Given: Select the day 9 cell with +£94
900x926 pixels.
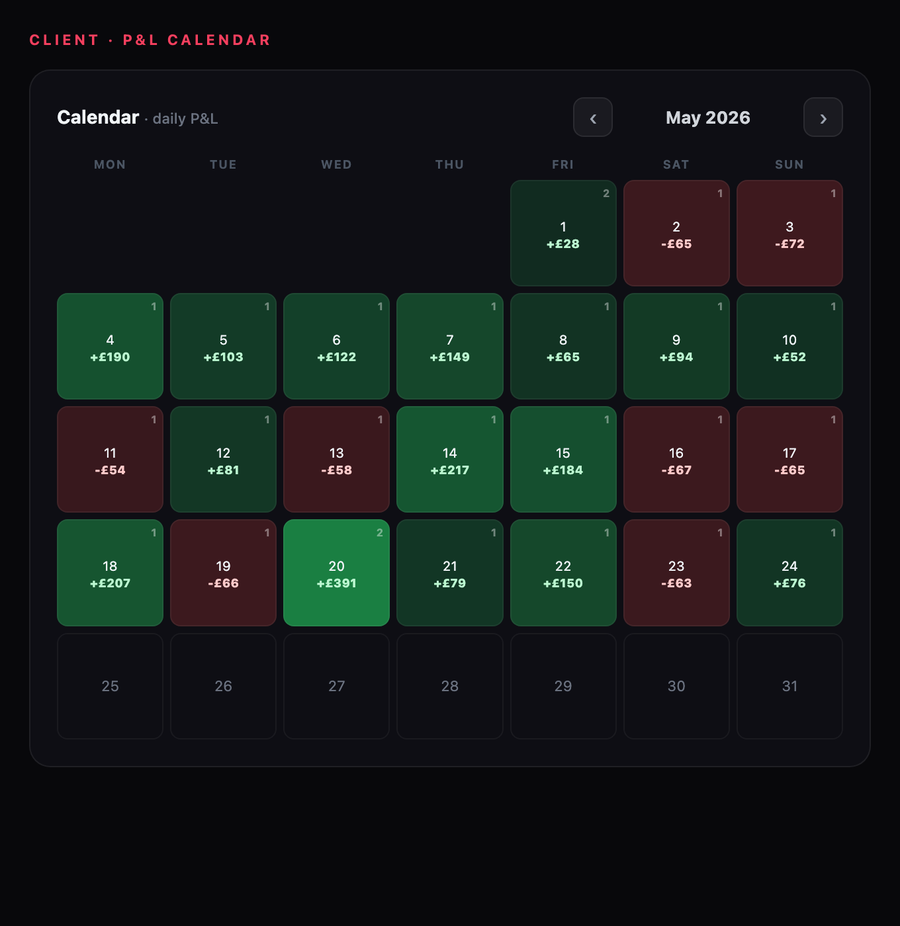Looking at the screenshot, I should pyautogui.click(x=676, y=346).
